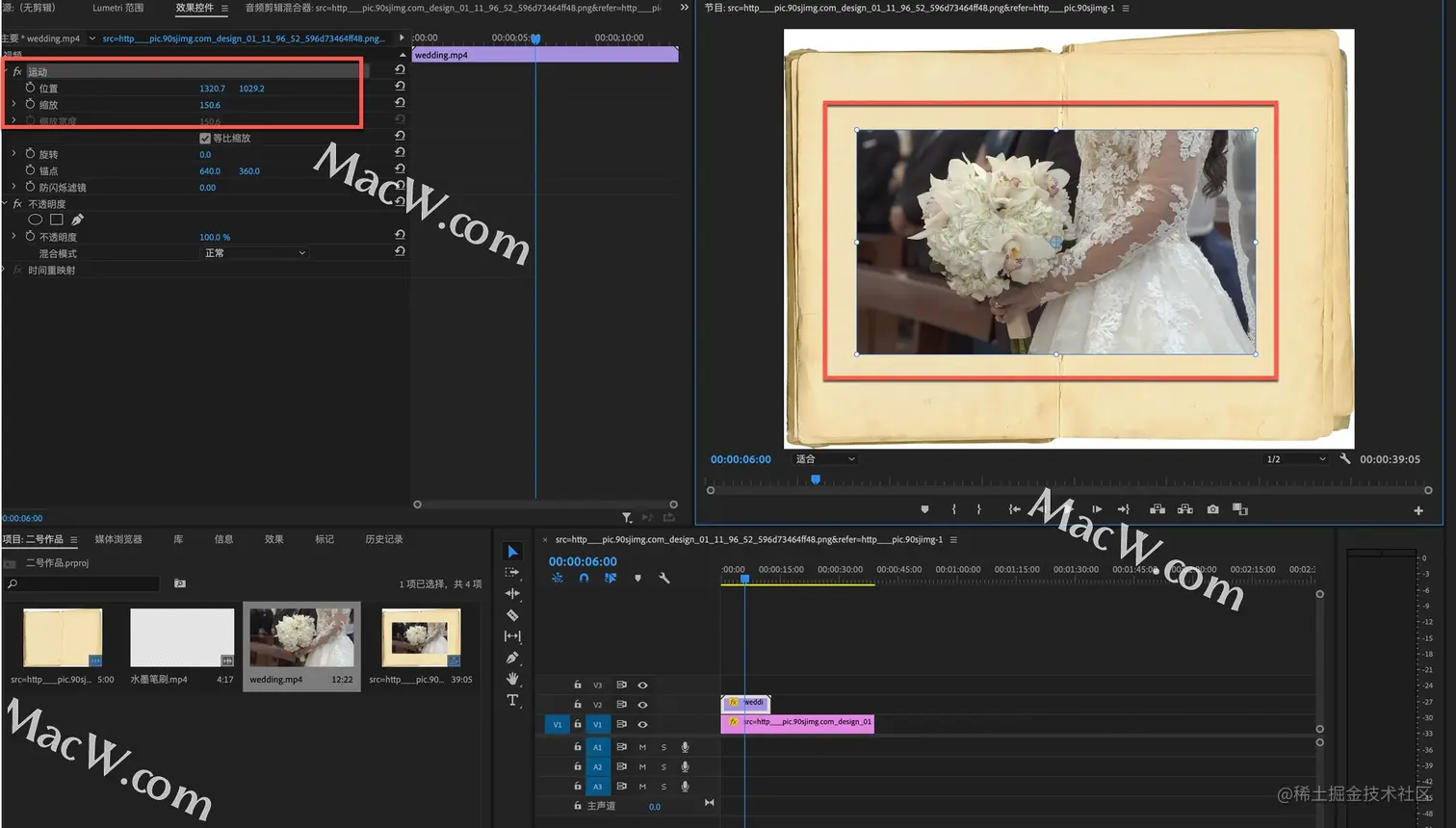
Task: Toggle animation stopwatch for 旋转
Action: tap(30, 154)
